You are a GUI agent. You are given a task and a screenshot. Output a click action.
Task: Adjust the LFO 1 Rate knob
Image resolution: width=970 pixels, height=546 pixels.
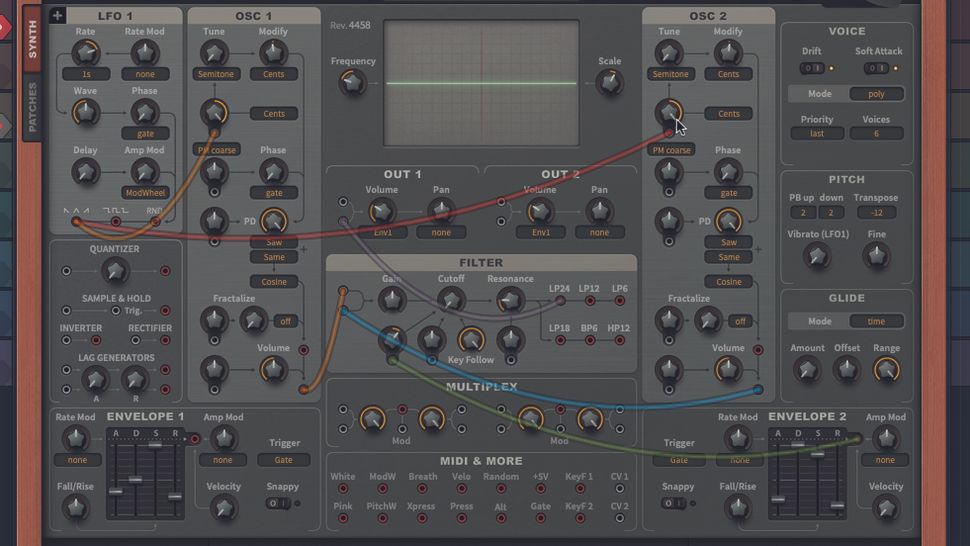coord(86,53)
